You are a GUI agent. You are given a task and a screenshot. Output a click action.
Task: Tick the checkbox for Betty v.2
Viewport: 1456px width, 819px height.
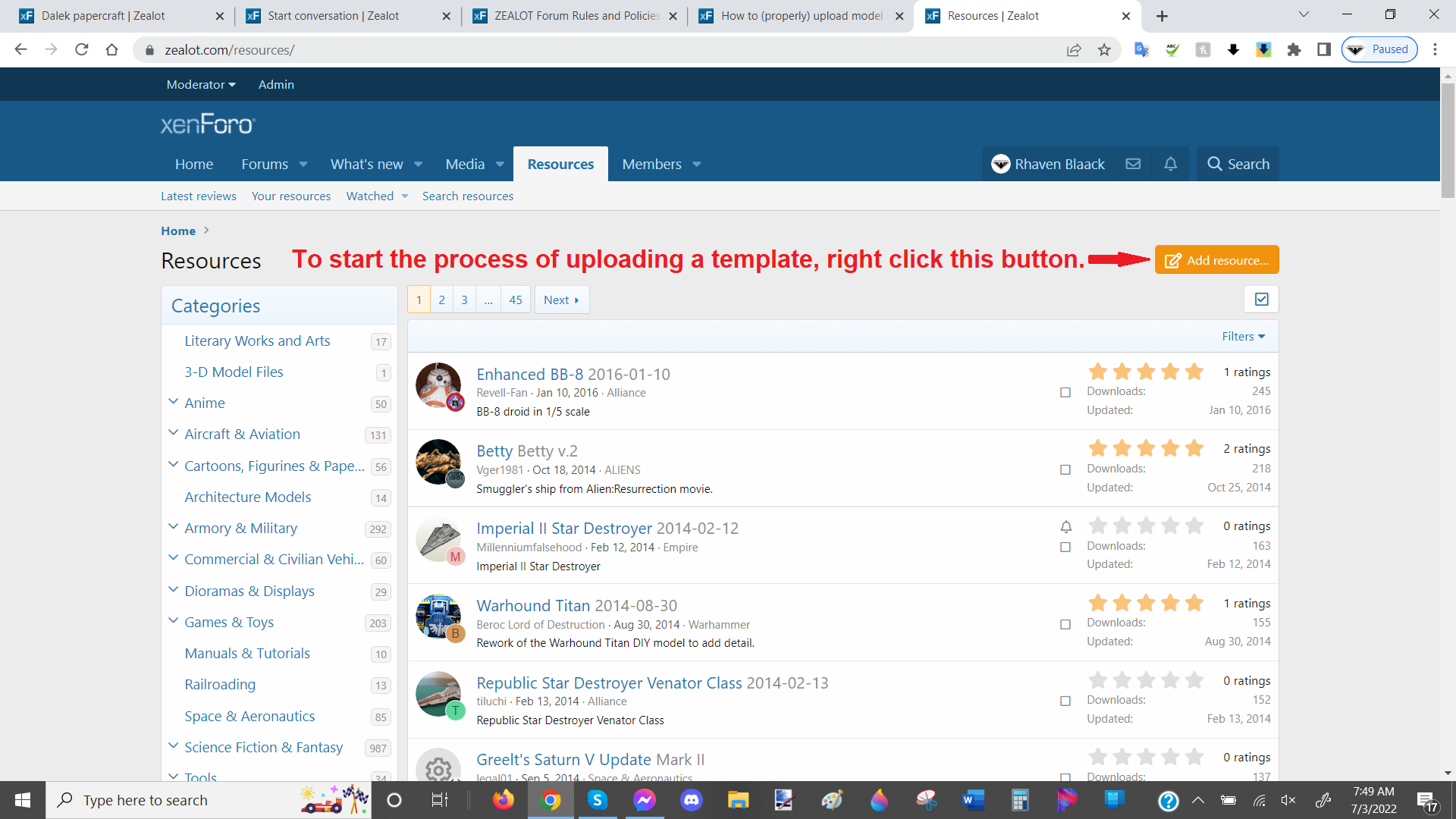(x=1065, y=470)
